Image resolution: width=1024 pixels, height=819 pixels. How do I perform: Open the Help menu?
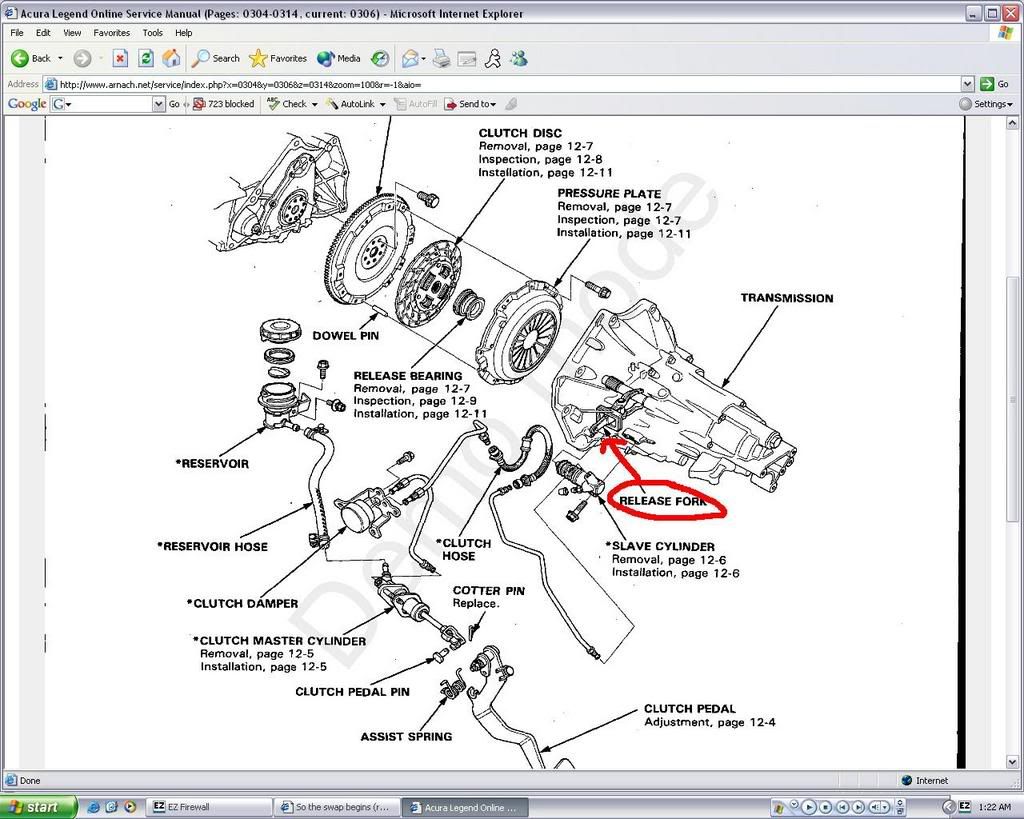(184, 33)
